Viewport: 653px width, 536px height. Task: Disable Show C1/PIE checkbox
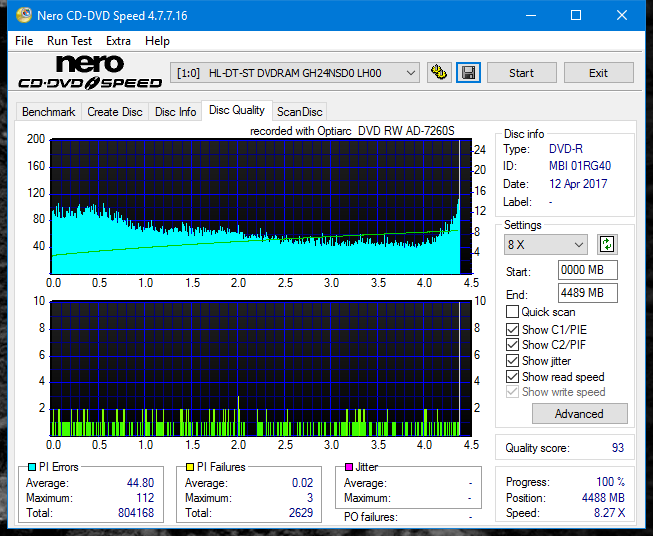[x=512, y=329]
